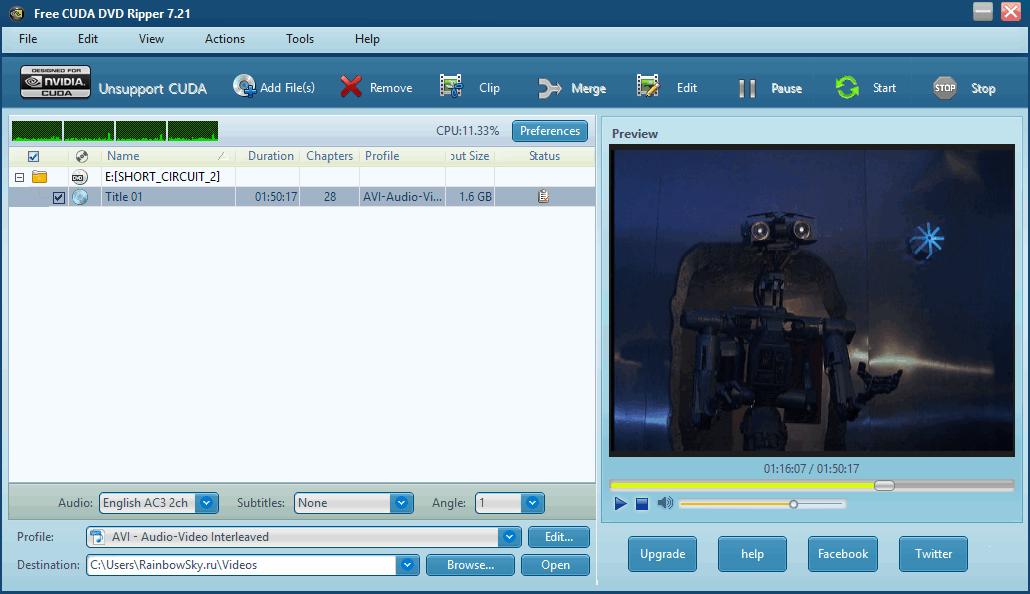Open the Angle dropdown
The image size is (1030, 594).
click(x=532, y=503)
